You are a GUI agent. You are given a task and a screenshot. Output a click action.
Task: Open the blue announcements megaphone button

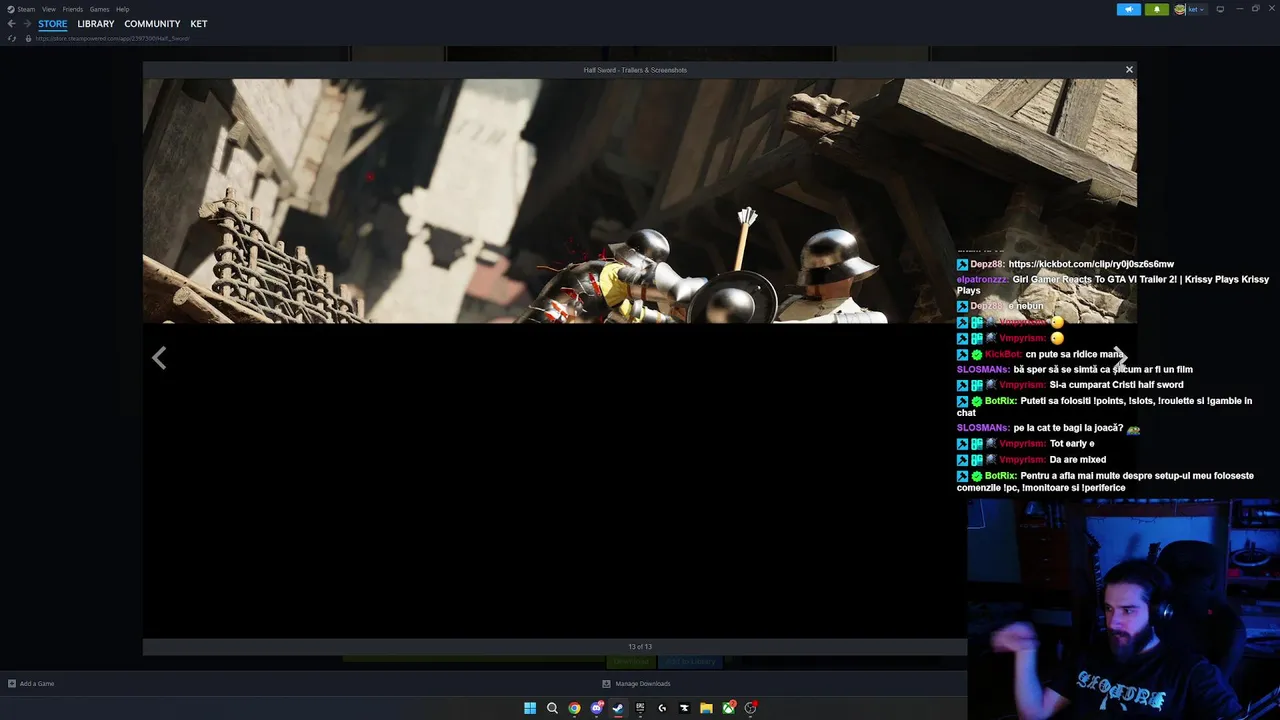1128,9
